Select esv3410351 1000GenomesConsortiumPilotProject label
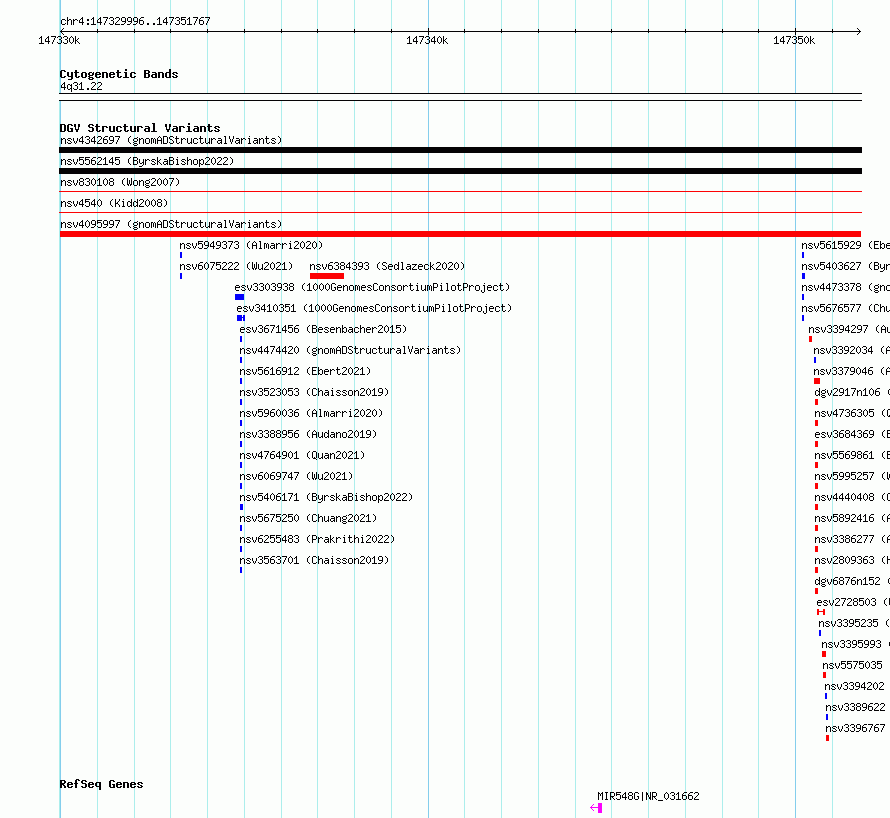The height and width of the screenshot is (818, 890). [x=374, y=308]
